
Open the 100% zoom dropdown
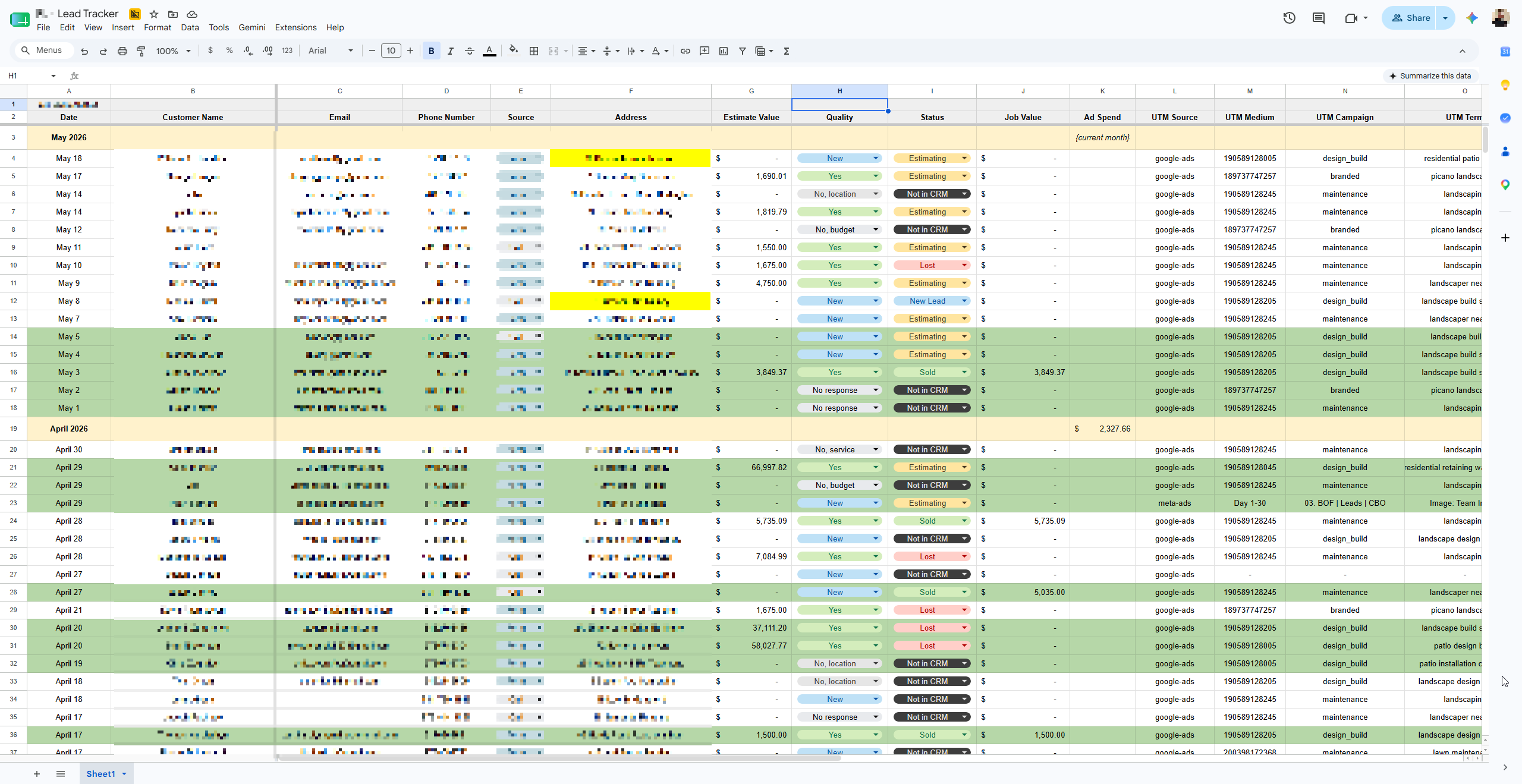point(173,51)
